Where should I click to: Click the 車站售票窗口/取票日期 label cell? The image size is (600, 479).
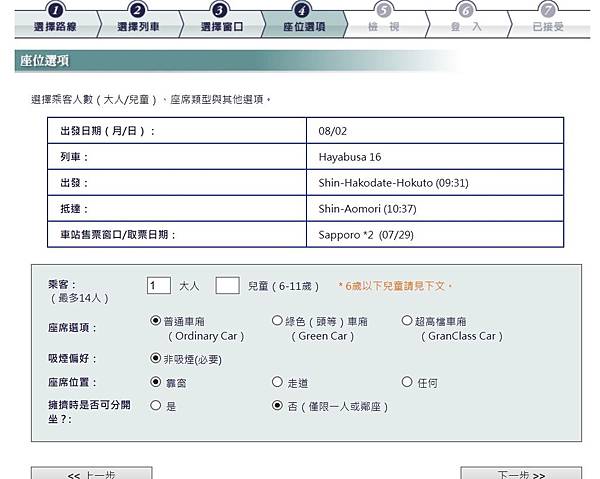coord(177,235)
